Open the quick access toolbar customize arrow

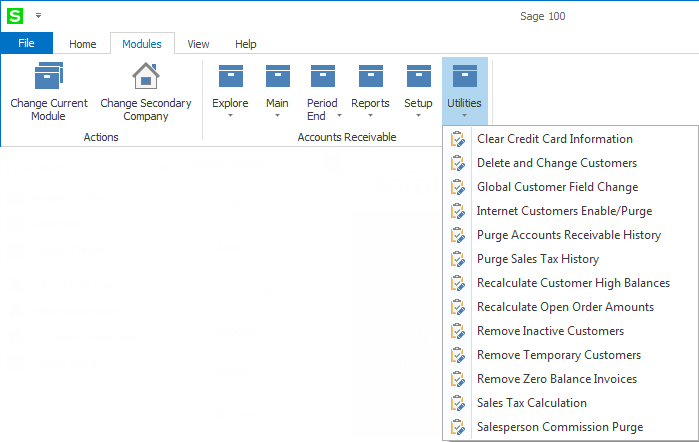[x=38, y=16]
